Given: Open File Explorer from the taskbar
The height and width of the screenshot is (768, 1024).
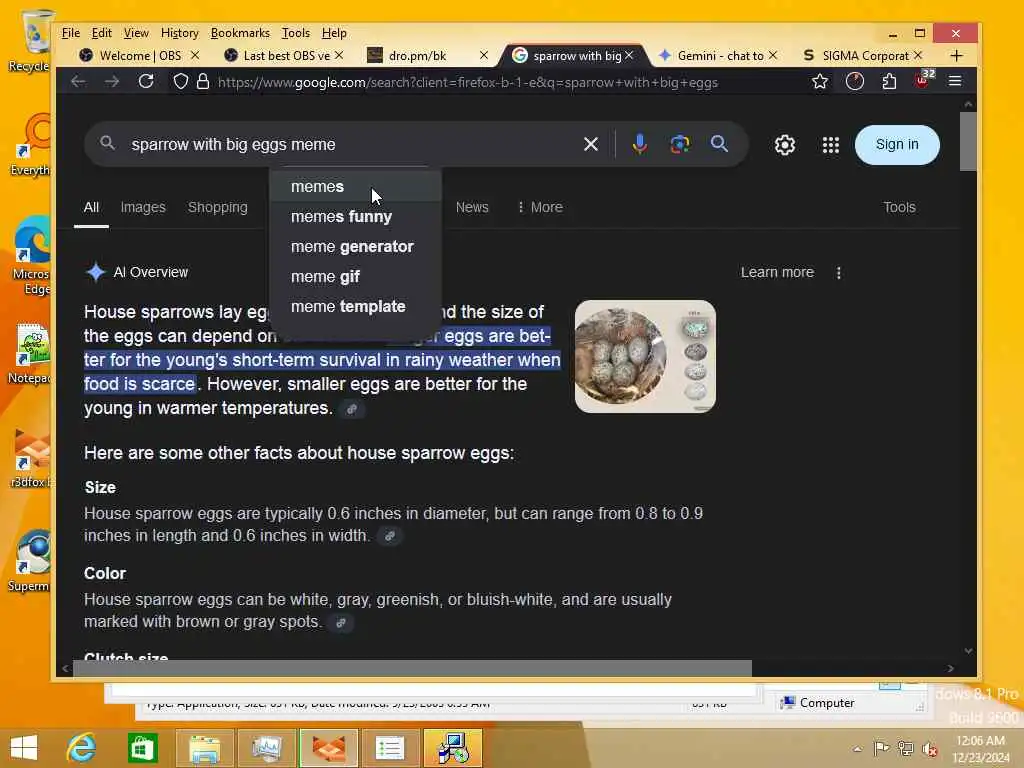Looking at the screenshot, I should (x=204, y=748).
